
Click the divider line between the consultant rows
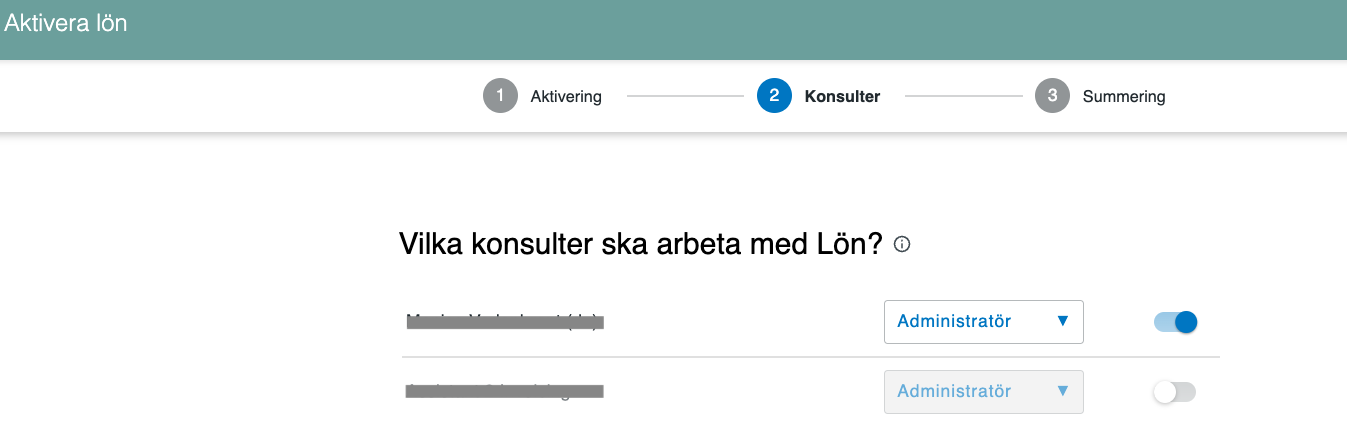pyautogui.click(x=810, y=357)
